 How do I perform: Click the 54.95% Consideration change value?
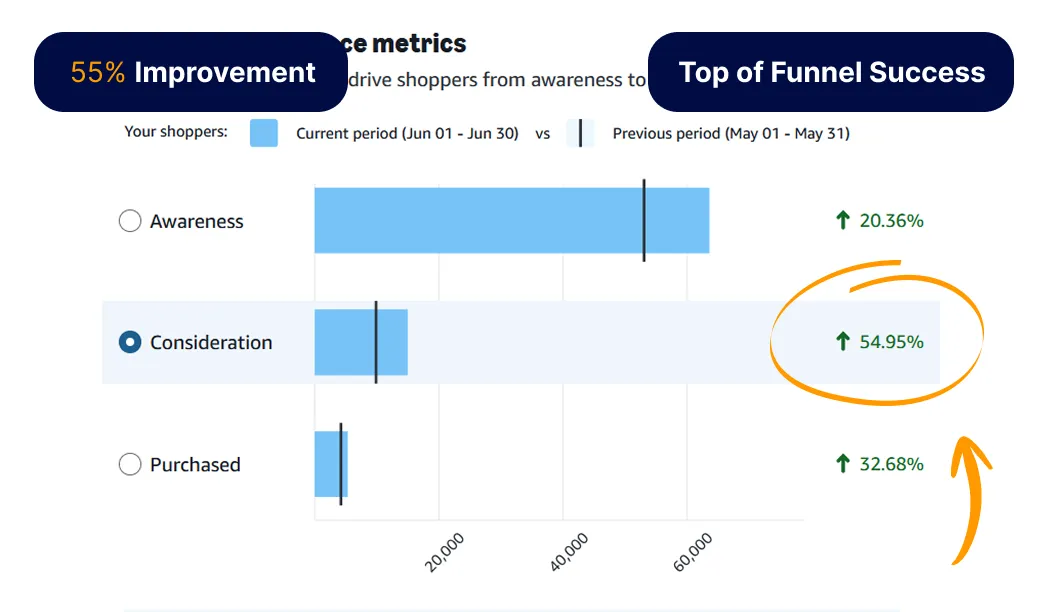891,342
